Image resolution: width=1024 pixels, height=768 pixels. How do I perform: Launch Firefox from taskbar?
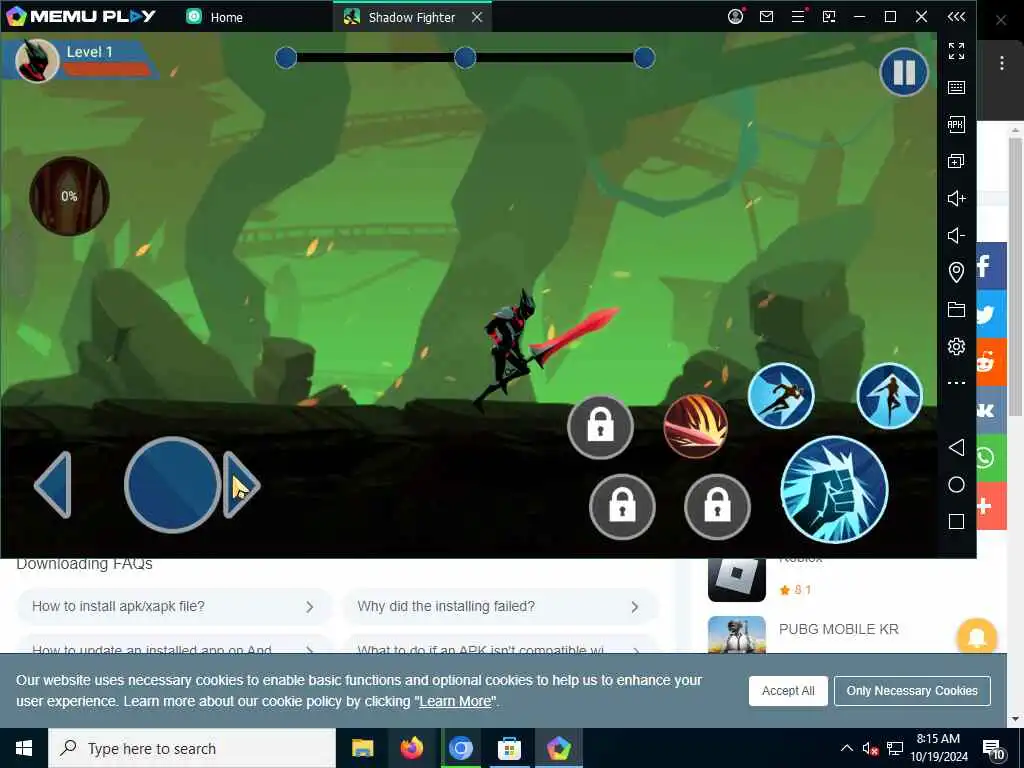tap(411, 748)
